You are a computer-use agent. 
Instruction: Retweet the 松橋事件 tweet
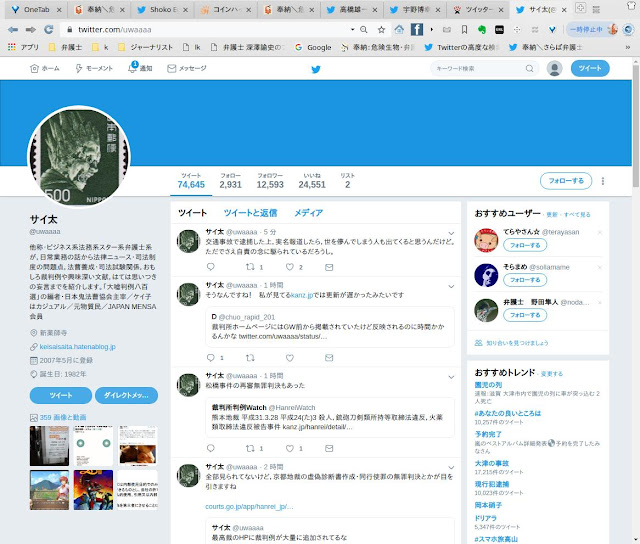coord(250,449)
